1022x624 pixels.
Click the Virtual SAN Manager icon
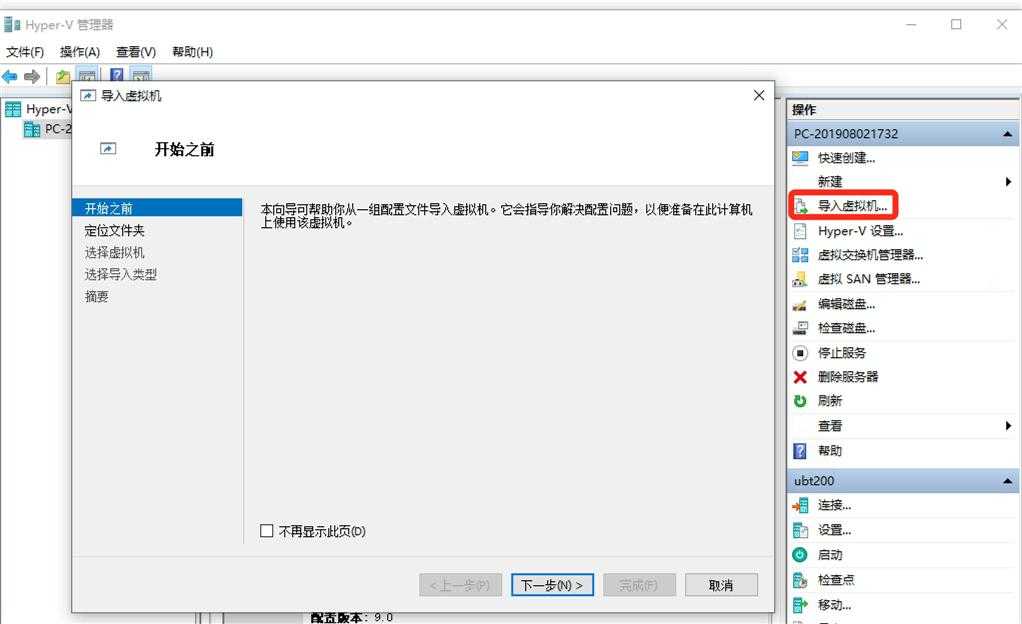pyautogui.click(x=800, y=279)
